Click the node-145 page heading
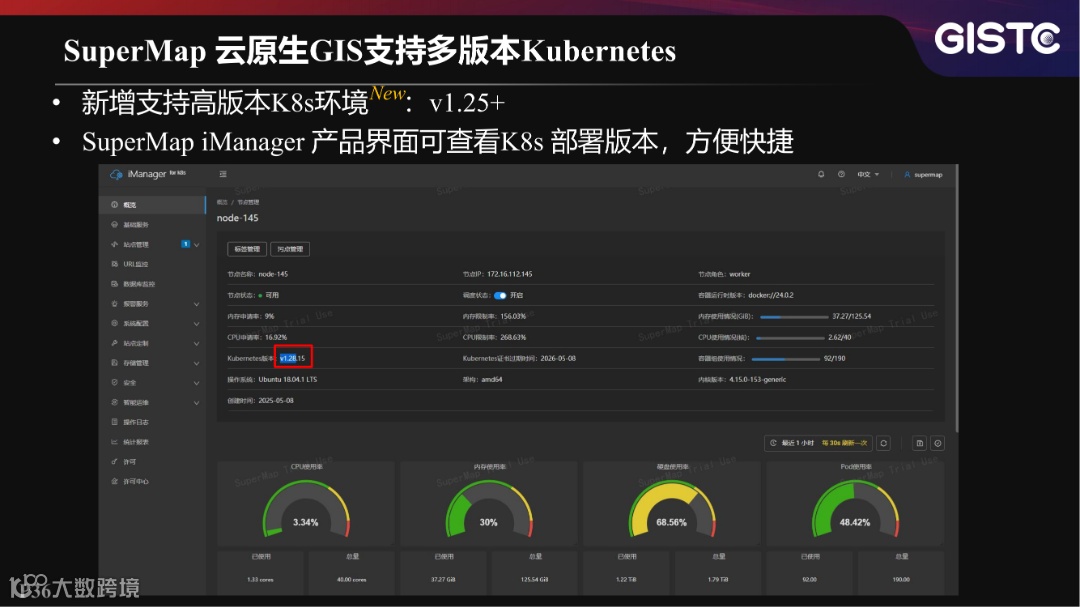 tap(238, 218)
